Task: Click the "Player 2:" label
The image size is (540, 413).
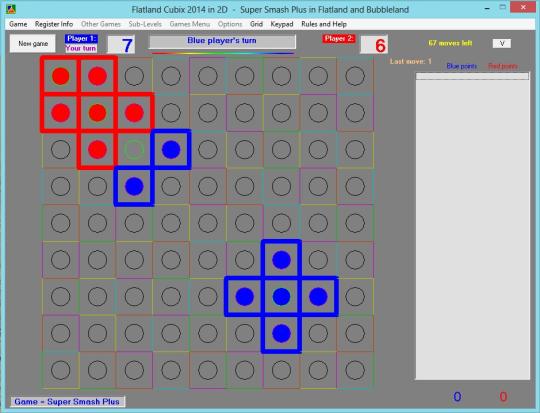Action: 339,39
